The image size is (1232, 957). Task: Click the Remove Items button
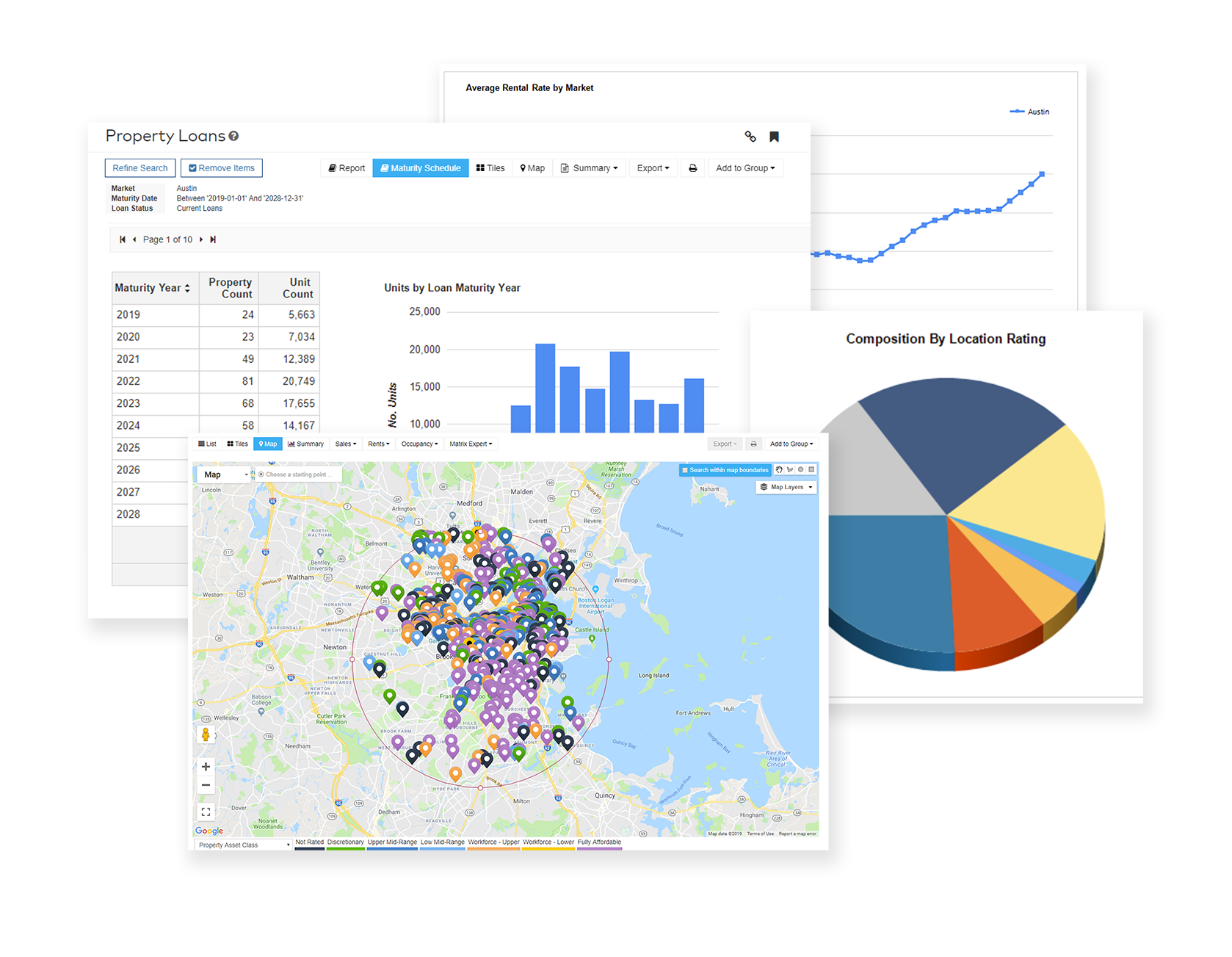(221, 167)
